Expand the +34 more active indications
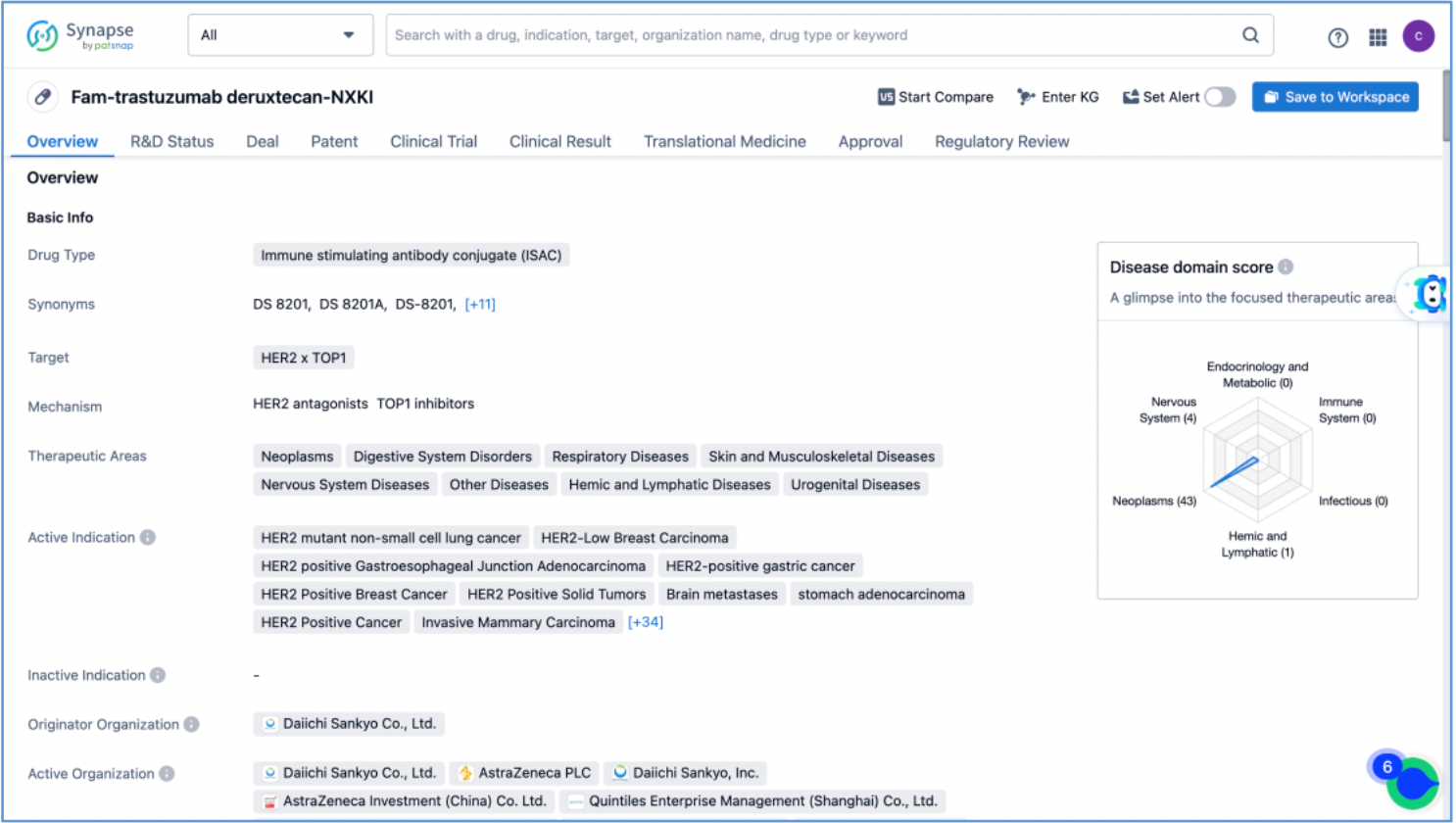 coord(646,622)
